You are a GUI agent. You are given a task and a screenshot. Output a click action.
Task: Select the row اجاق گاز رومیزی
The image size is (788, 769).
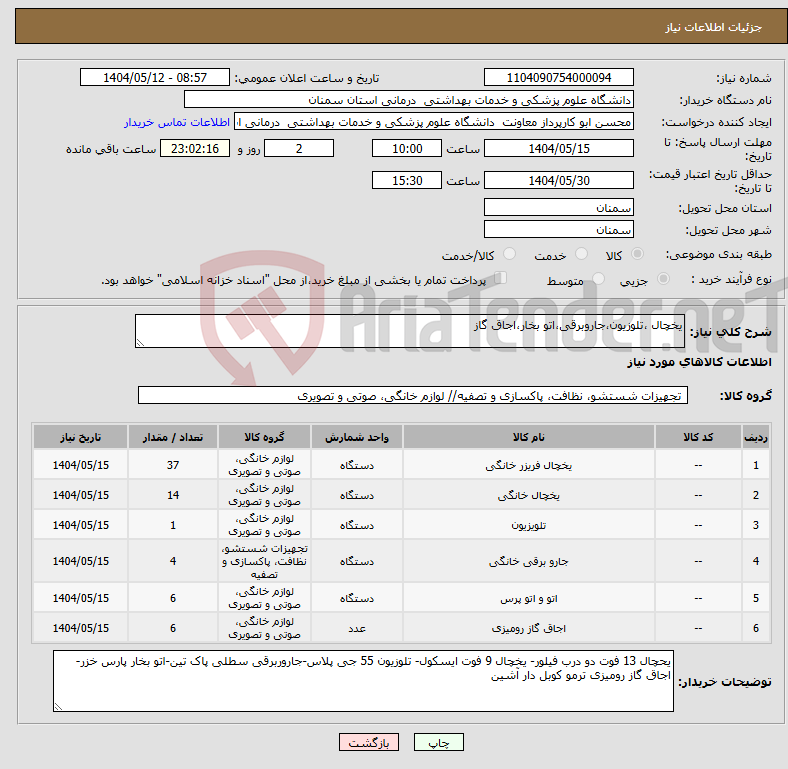pos(402,628)
